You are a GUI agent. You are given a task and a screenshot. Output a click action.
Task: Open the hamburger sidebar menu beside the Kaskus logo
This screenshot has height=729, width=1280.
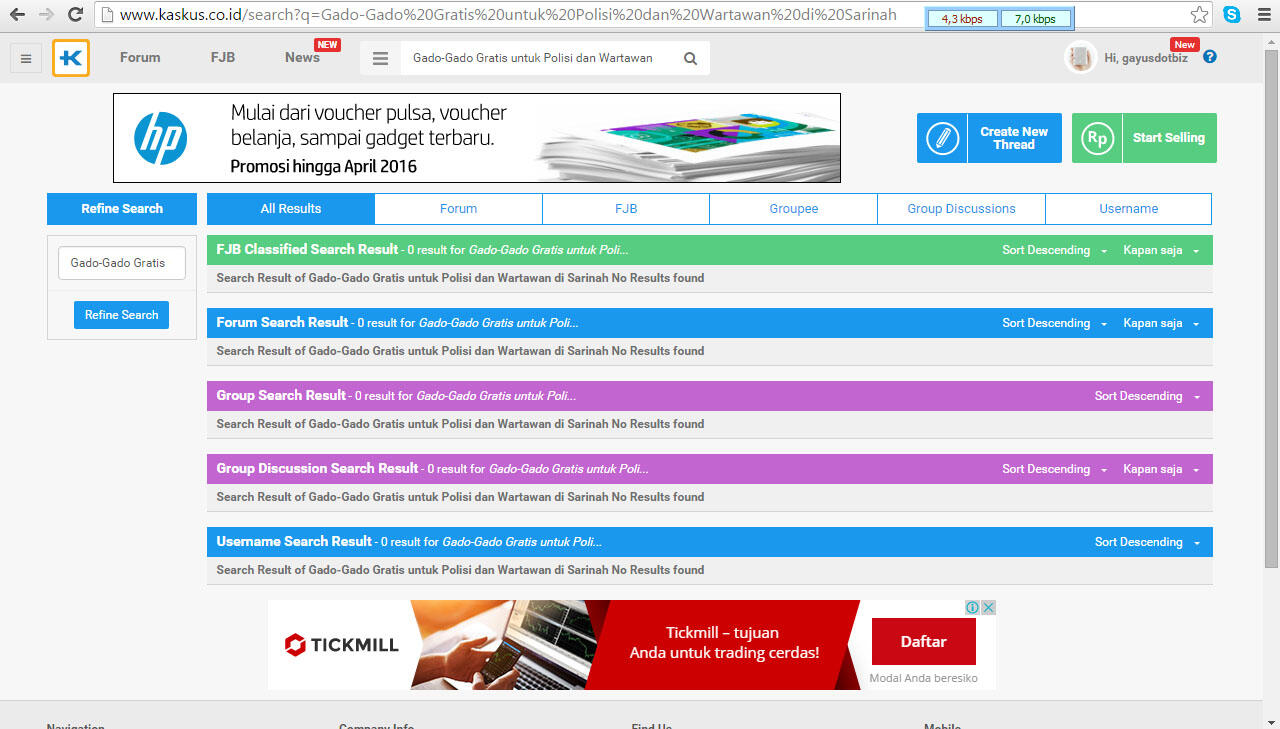click(25, 59)
